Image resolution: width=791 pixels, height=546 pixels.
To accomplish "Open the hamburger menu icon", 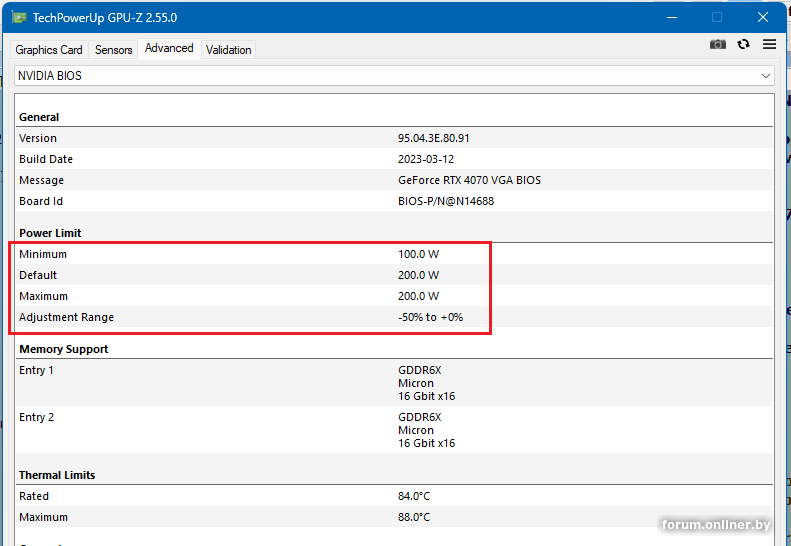I will point(769,44).
